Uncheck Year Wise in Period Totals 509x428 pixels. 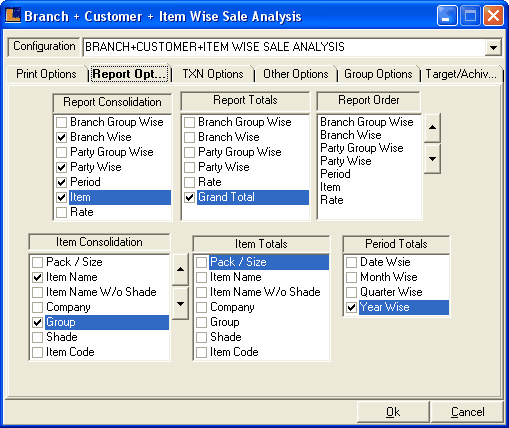tap(351, 307)
